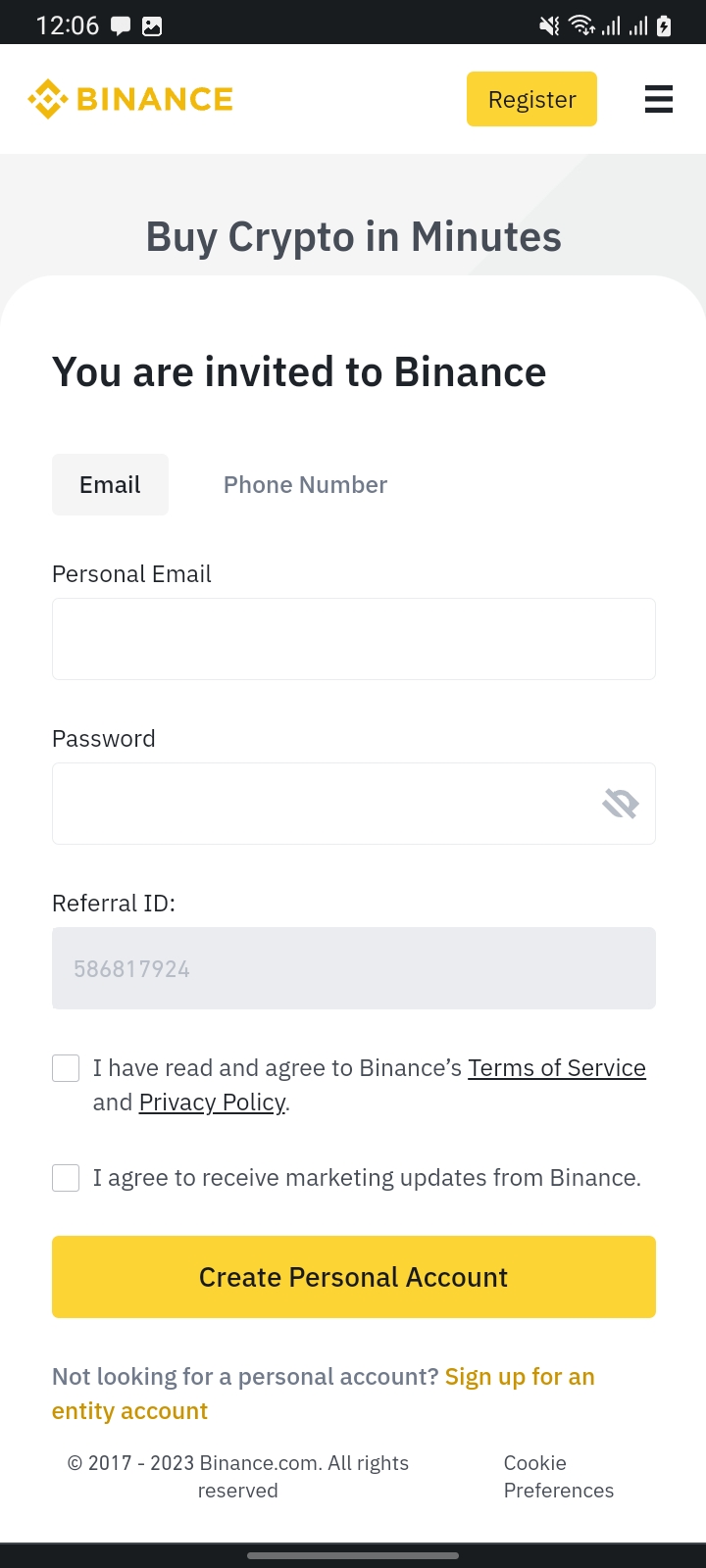Tap the muted sound status icon
Image resolution: width=706 pixels, height=1568 pixels.
coord(549,26)
